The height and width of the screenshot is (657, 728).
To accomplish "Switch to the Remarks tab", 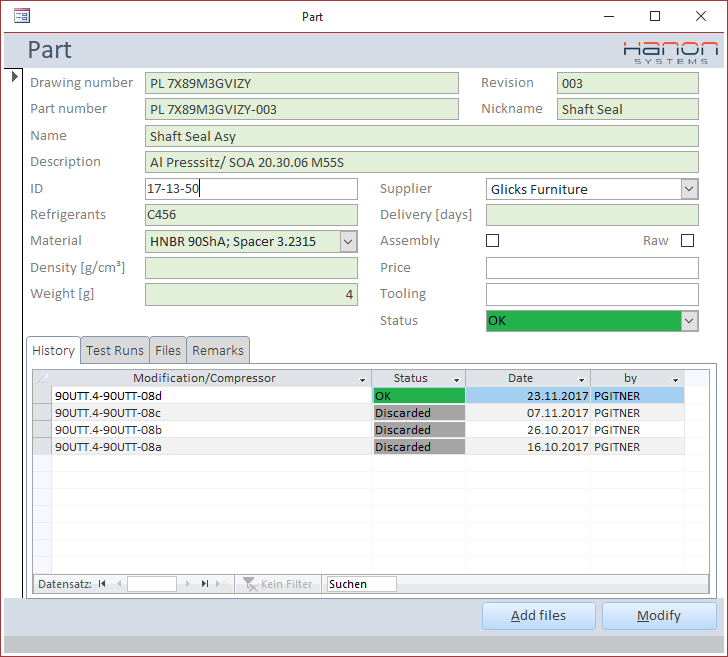I will (x=218, y=350).
